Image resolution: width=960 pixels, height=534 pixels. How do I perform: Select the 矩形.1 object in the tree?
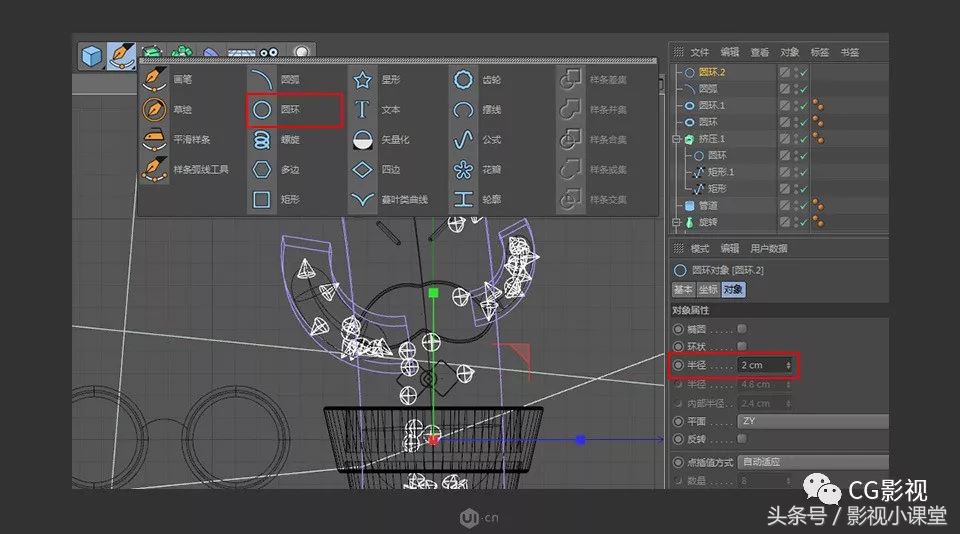[721, 172]
